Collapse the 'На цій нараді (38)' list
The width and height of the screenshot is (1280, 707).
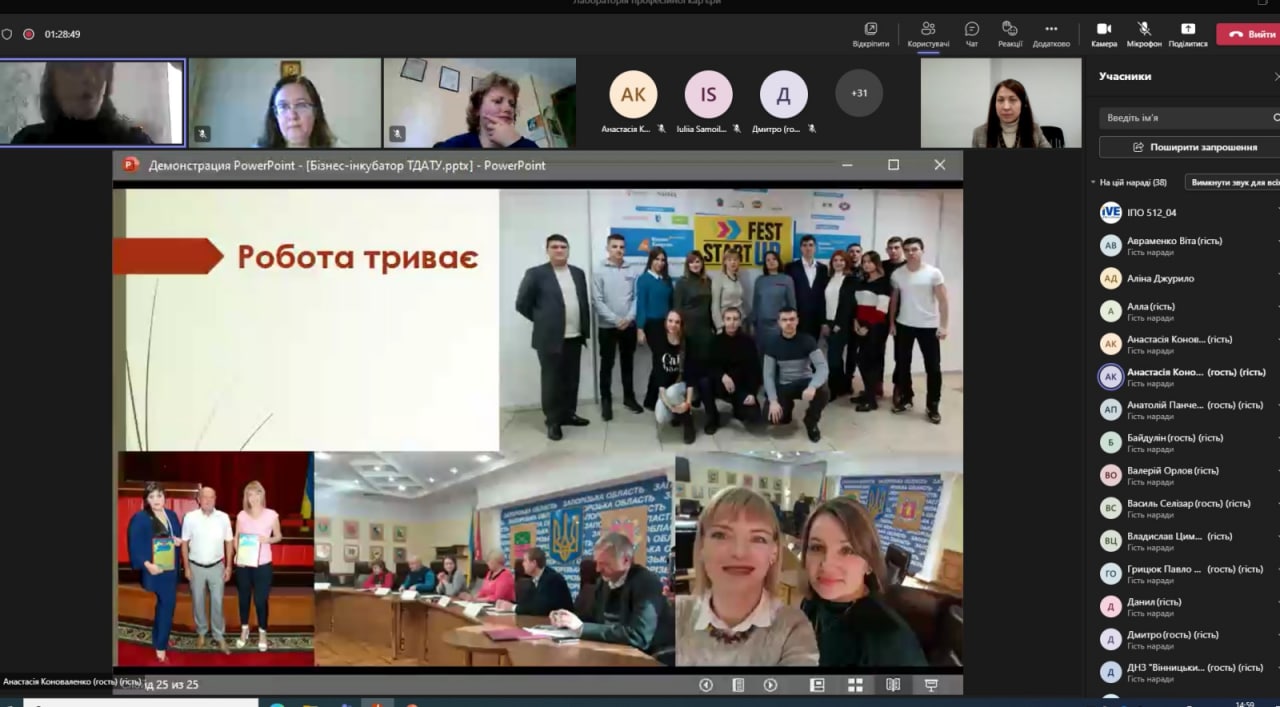(x=1093, y=183)
